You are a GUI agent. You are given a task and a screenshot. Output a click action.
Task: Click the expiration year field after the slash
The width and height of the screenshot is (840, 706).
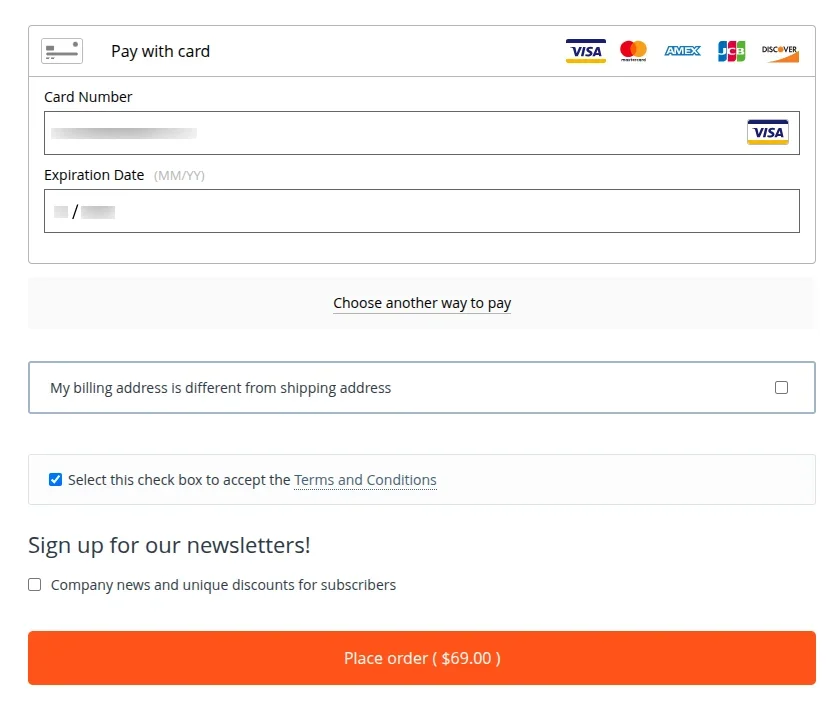(x=98, y=212)
